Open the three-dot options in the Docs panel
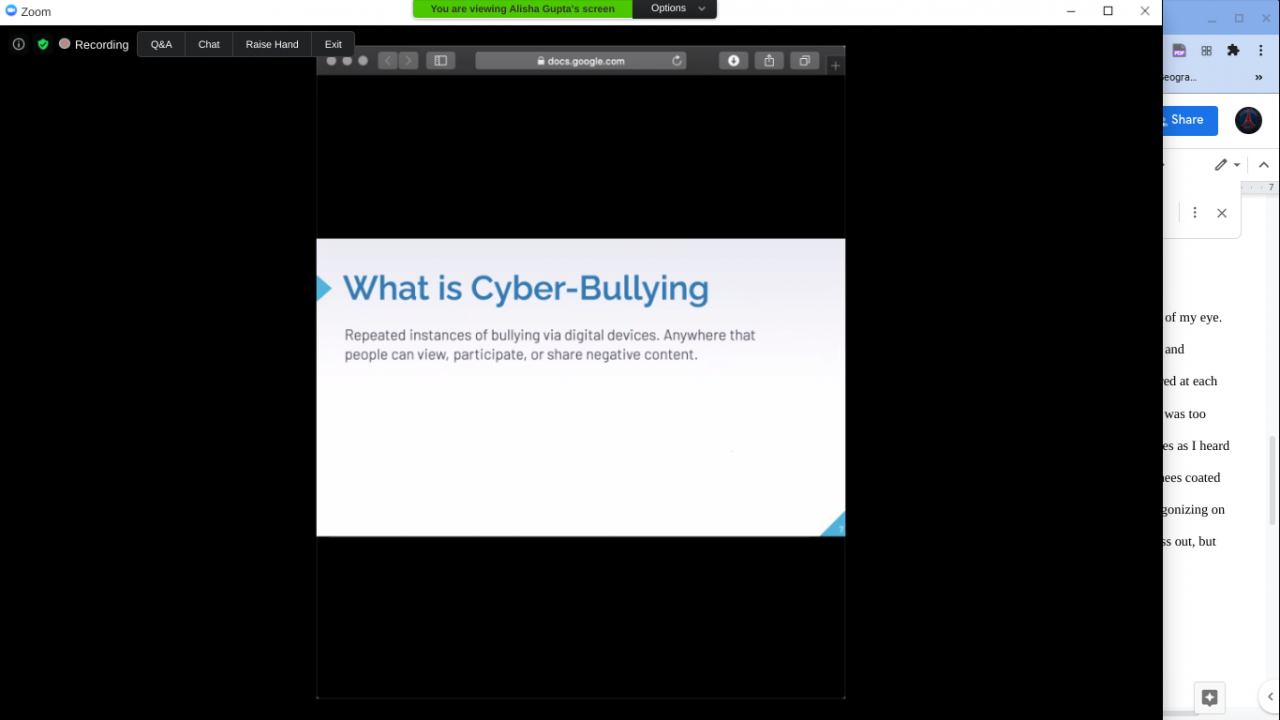Image resolution: width=1280 pixels, height=720 pixels. (x=1194, y=213)
